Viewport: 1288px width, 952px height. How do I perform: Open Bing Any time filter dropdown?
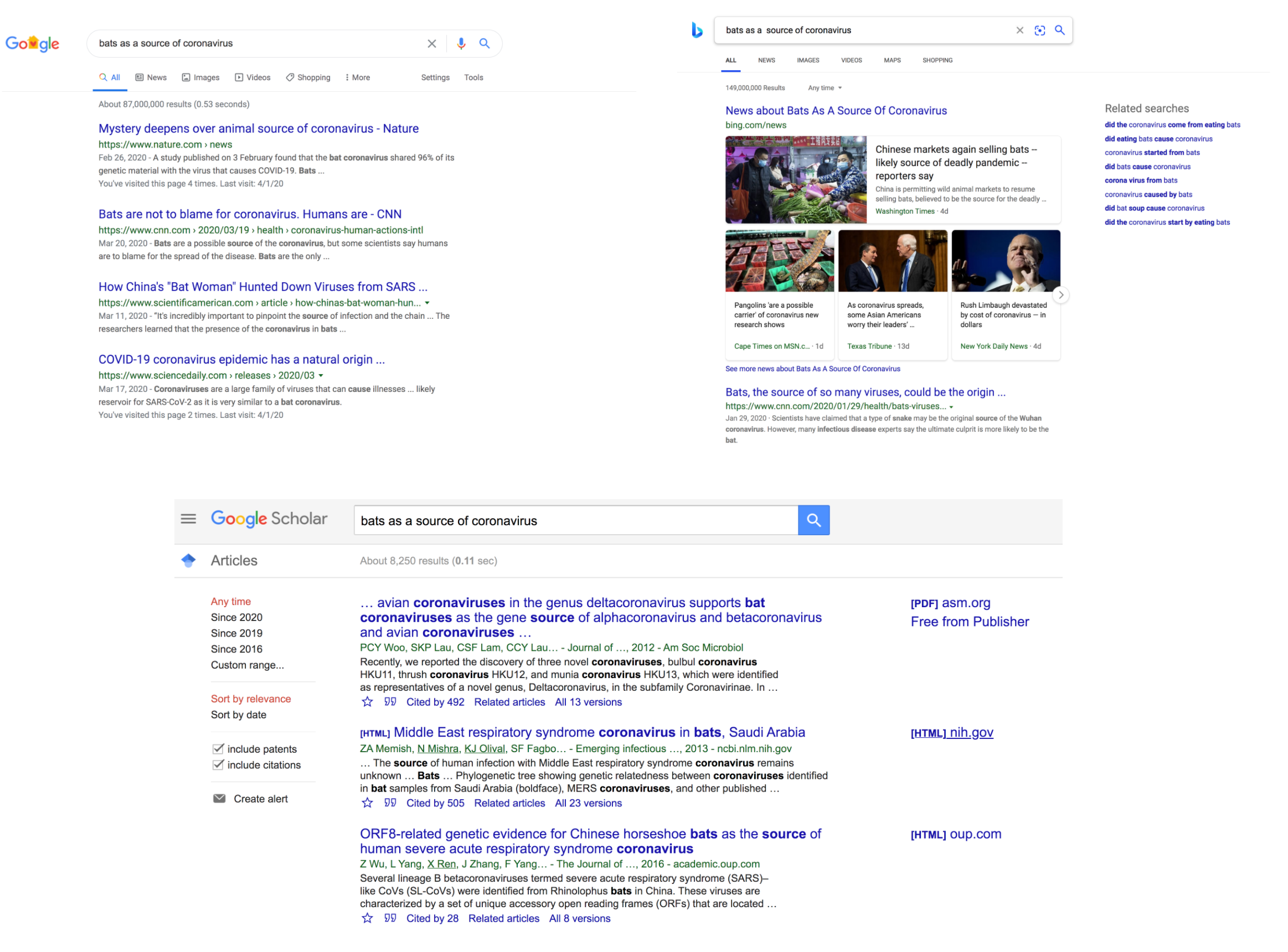(825, 88)
